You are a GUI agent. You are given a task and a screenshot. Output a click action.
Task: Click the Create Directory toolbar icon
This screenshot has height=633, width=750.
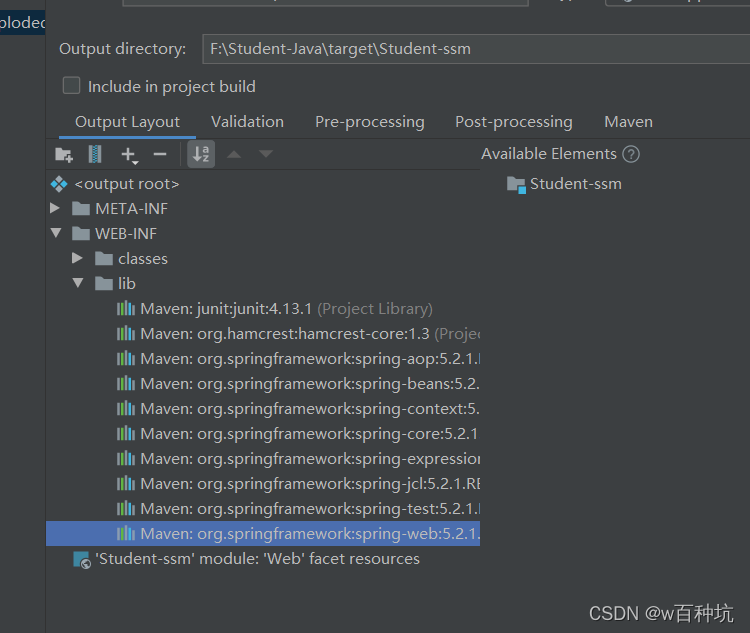(64, 155)
